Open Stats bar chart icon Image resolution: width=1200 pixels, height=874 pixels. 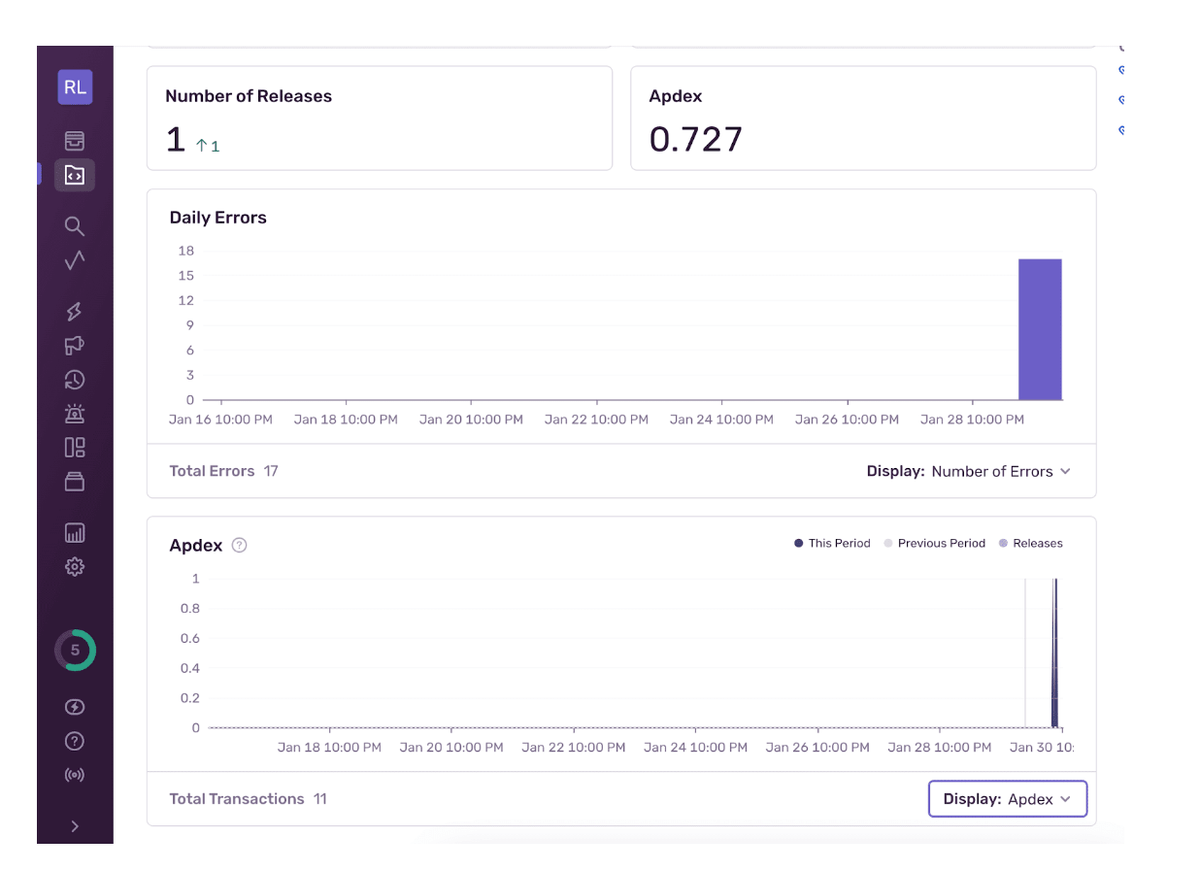click(x=75, y=533)
